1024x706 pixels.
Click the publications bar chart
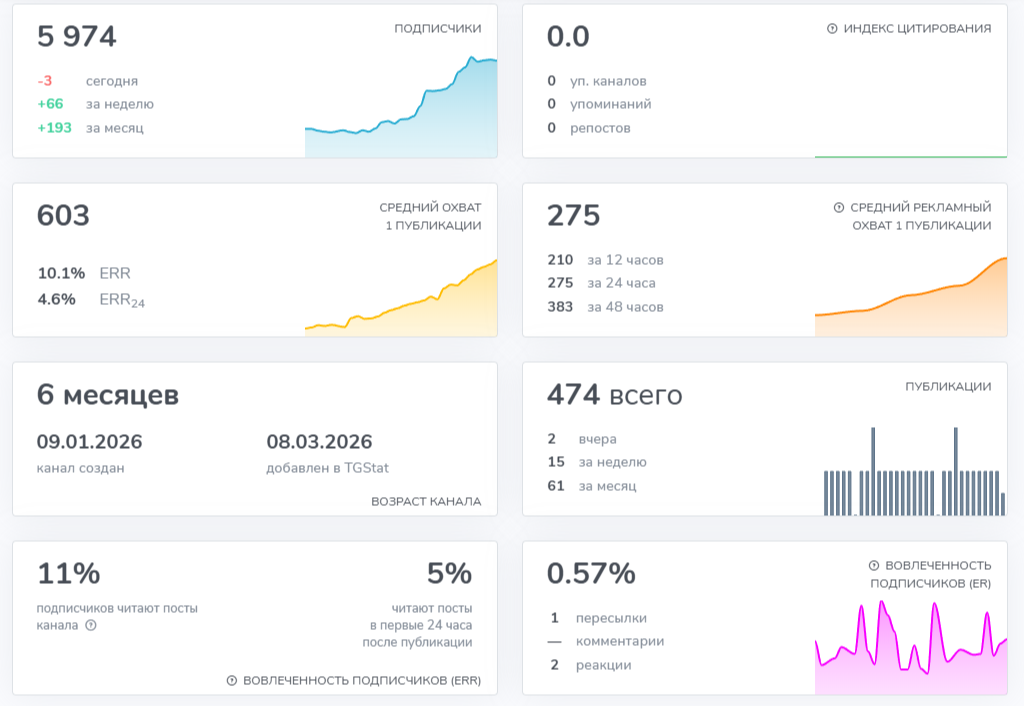point(914,472)
